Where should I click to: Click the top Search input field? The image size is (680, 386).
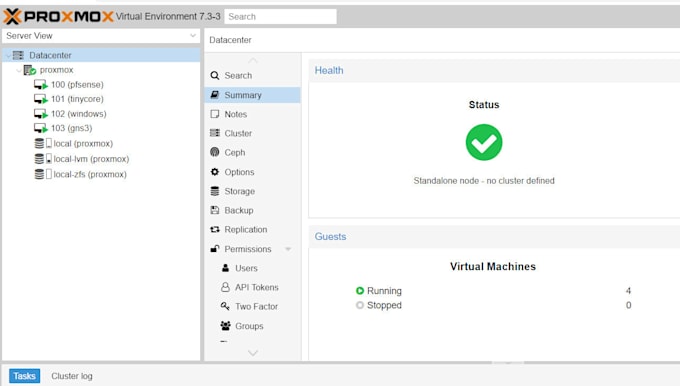click(281, 16)
